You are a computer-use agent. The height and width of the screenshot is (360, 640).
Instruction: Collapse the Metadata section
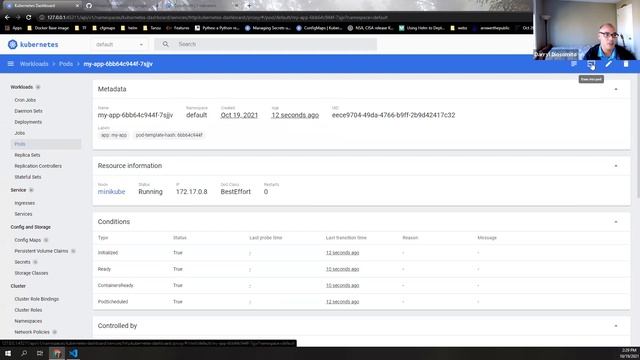pyautogui.click(x=616, y=89)
